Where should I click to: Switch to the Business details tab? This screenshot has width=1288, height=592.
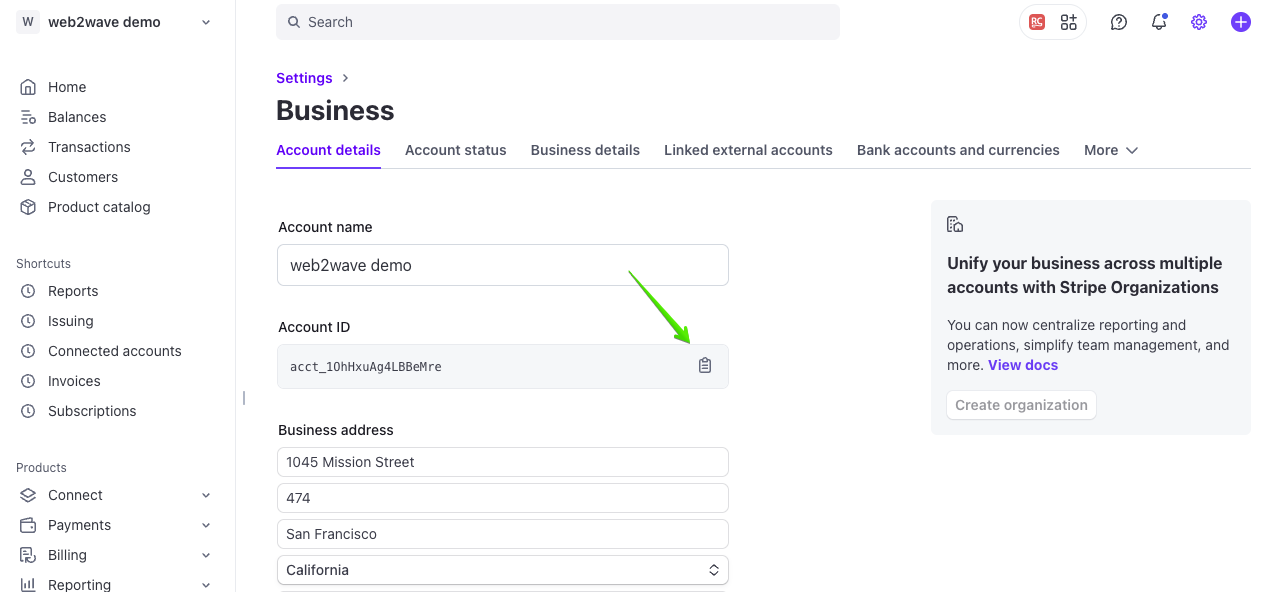pyautogui.click(x=585, y=150)
